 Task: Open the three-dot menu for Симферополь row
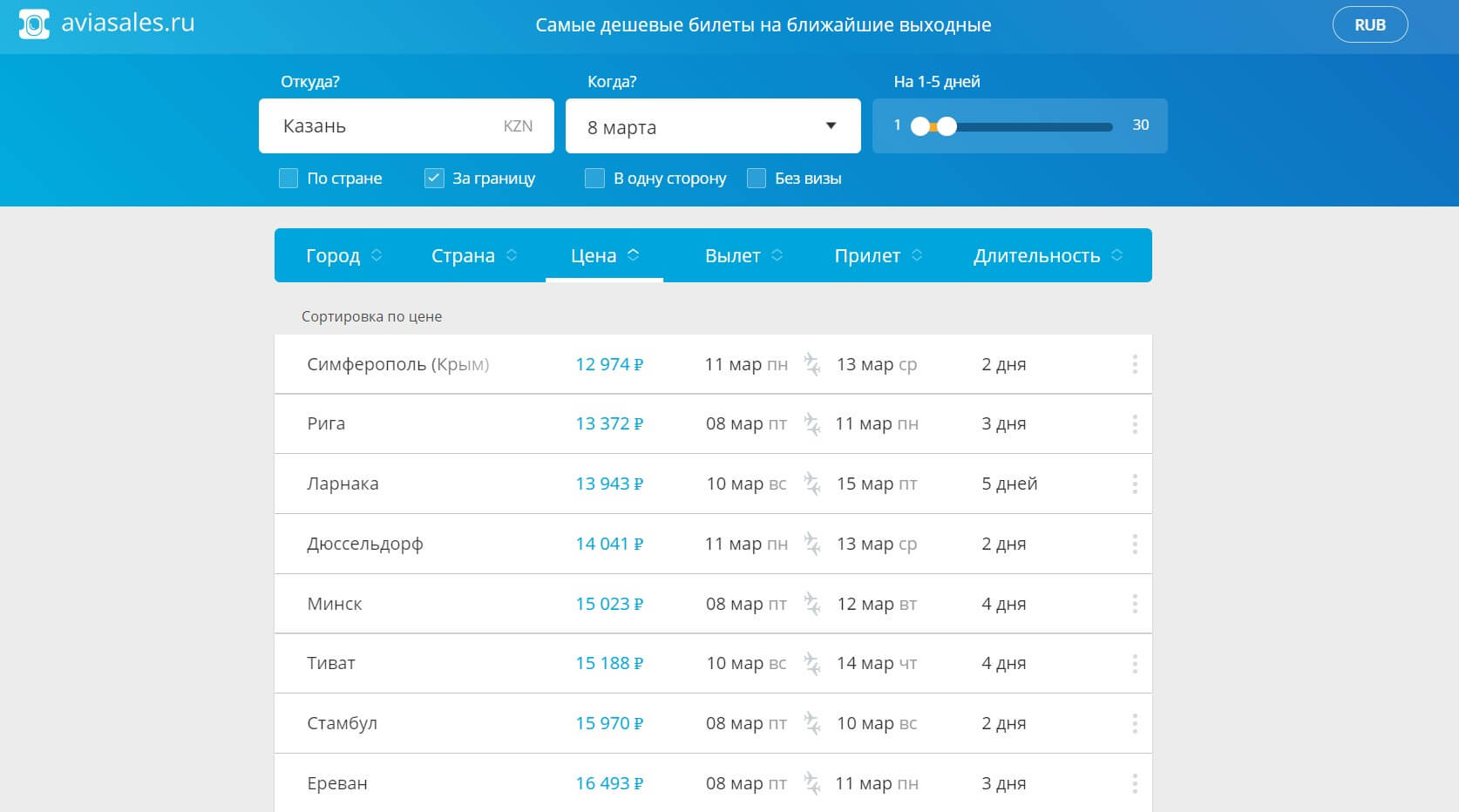click(x=1134, y=364)
